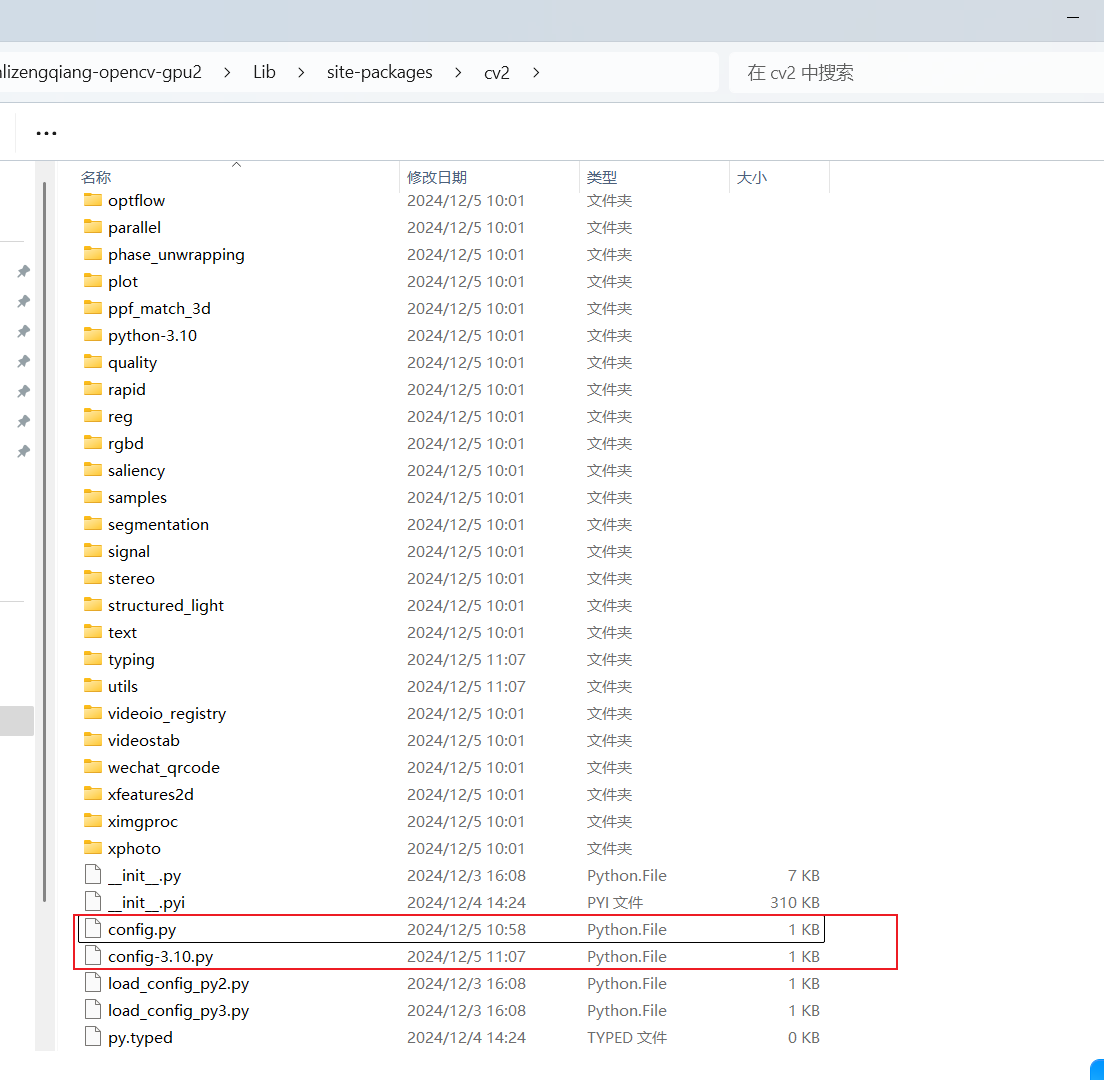
Task: Open the See more (...) menu
Action: 46,131
